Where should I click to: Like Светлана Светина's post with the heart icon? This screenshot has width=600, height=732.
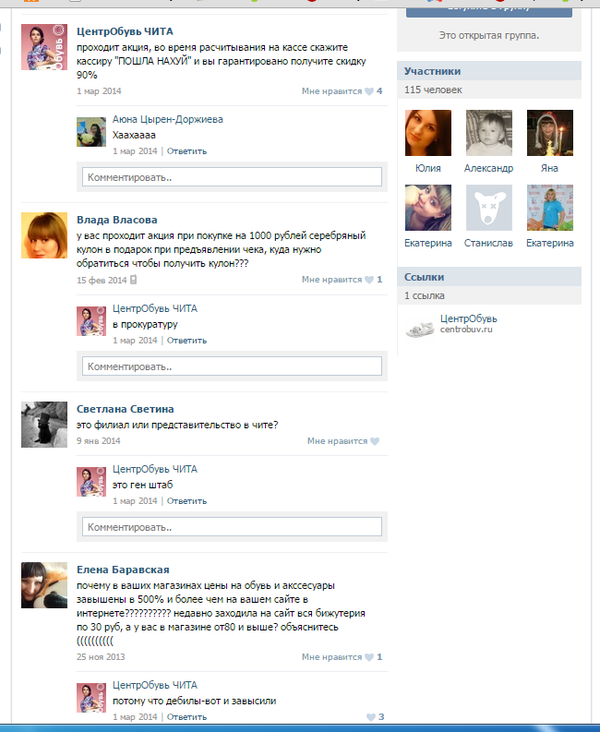coord(374,441)
